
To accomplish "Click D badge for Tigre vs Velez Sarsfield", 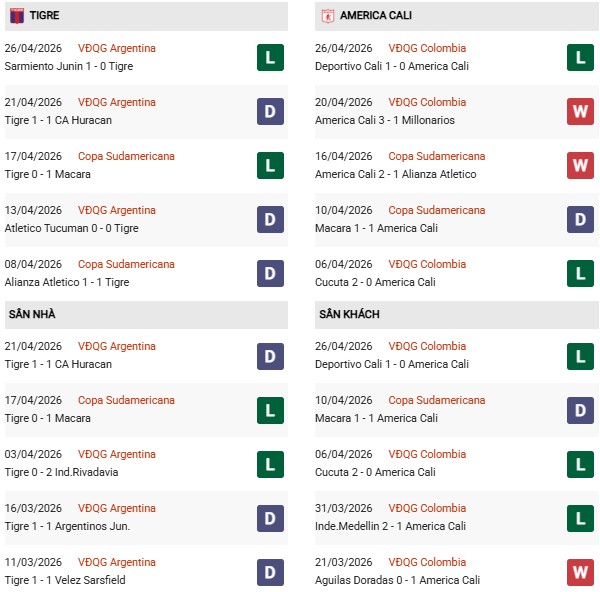I will tap(270, 571).
